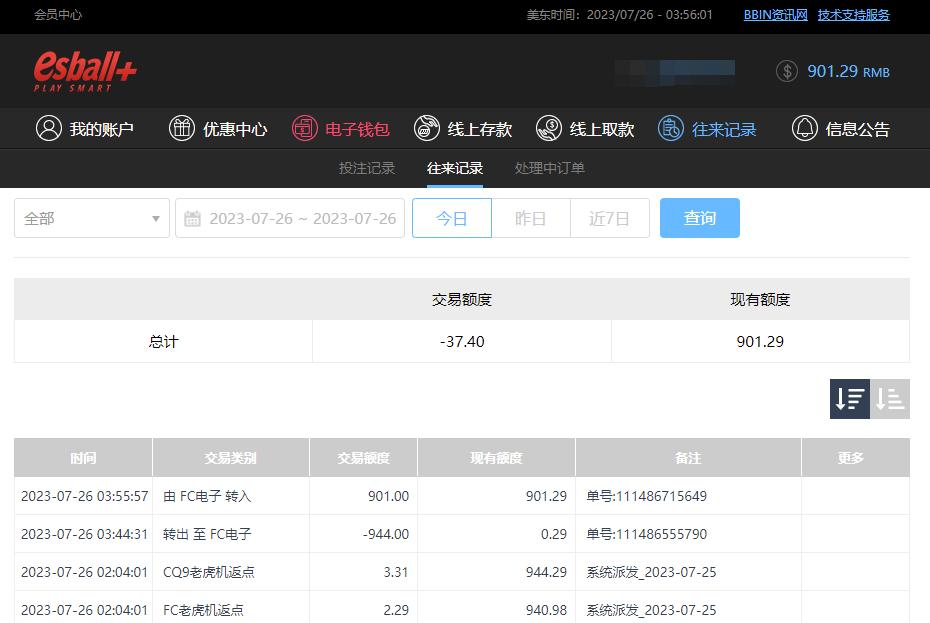Click timestamp 2023-07-26 03:55:57
Viewport: 930px width, 623px height.
(x=84, y=496)
